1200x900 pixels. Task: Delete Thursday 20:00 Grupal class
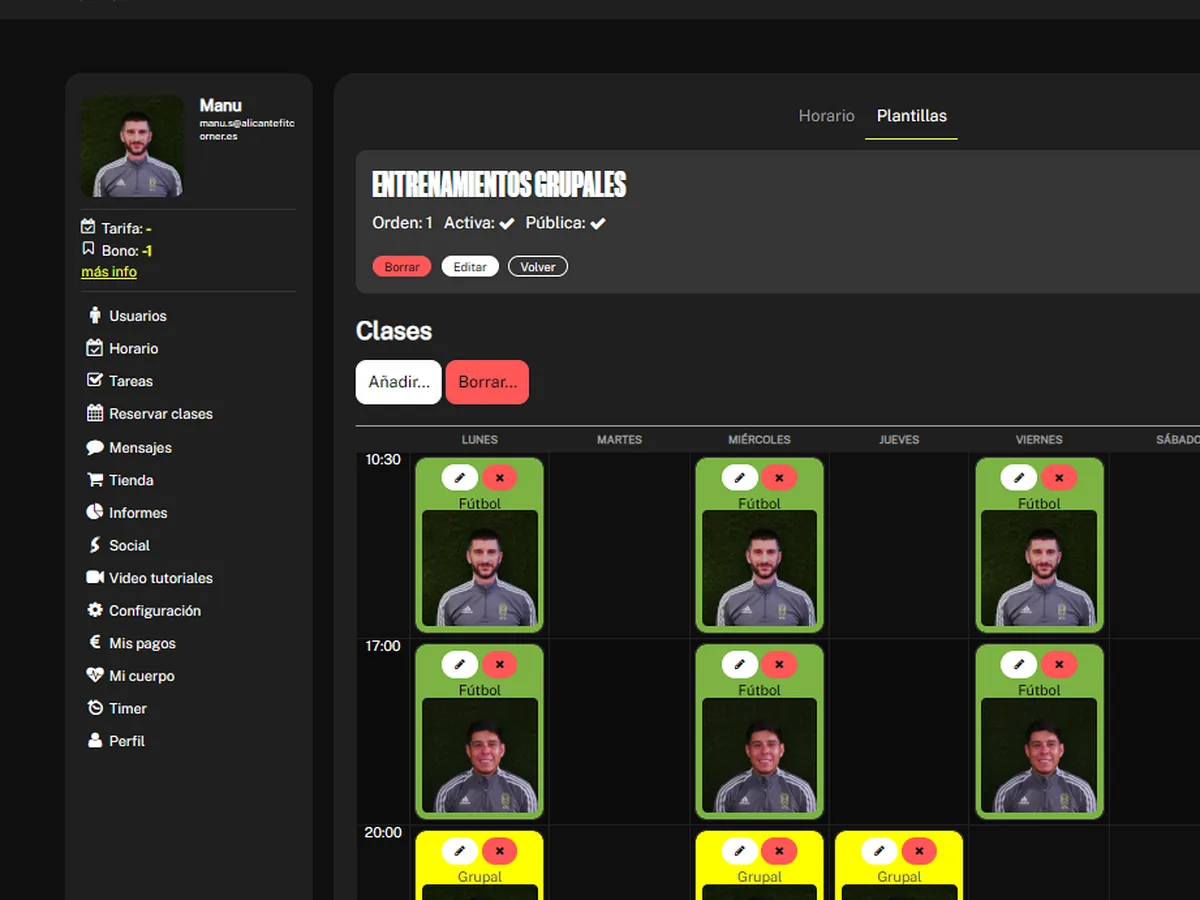pyautogui.click(x=919, y=851)
